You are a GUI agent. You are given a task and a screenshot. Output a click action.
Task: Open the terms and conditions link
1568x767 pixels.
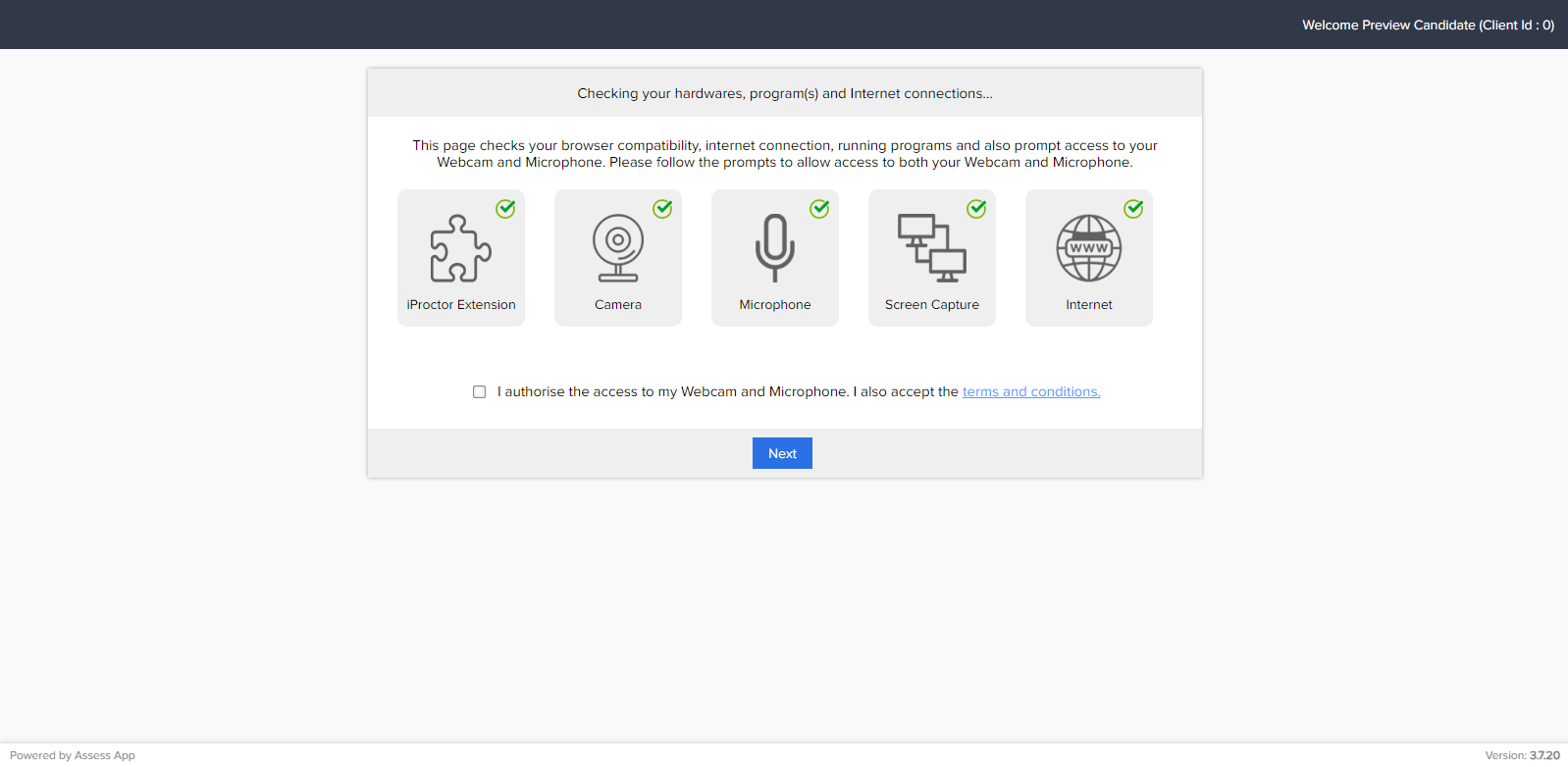tap(1030, 391)
